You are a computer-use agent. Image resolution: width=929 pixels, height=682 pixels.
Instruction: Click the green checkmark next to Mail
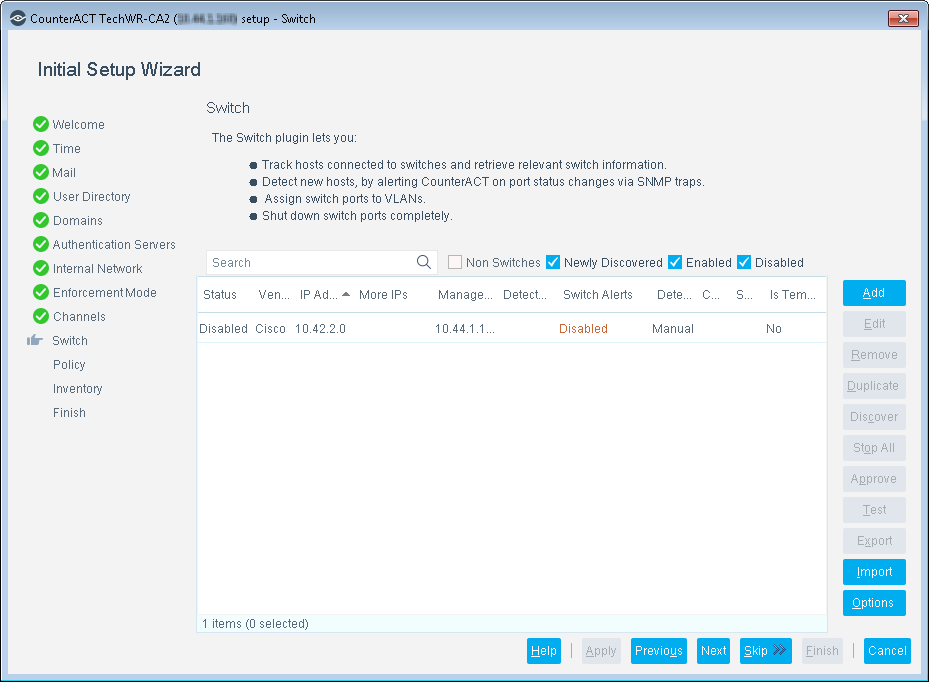(x=41, y=172)
